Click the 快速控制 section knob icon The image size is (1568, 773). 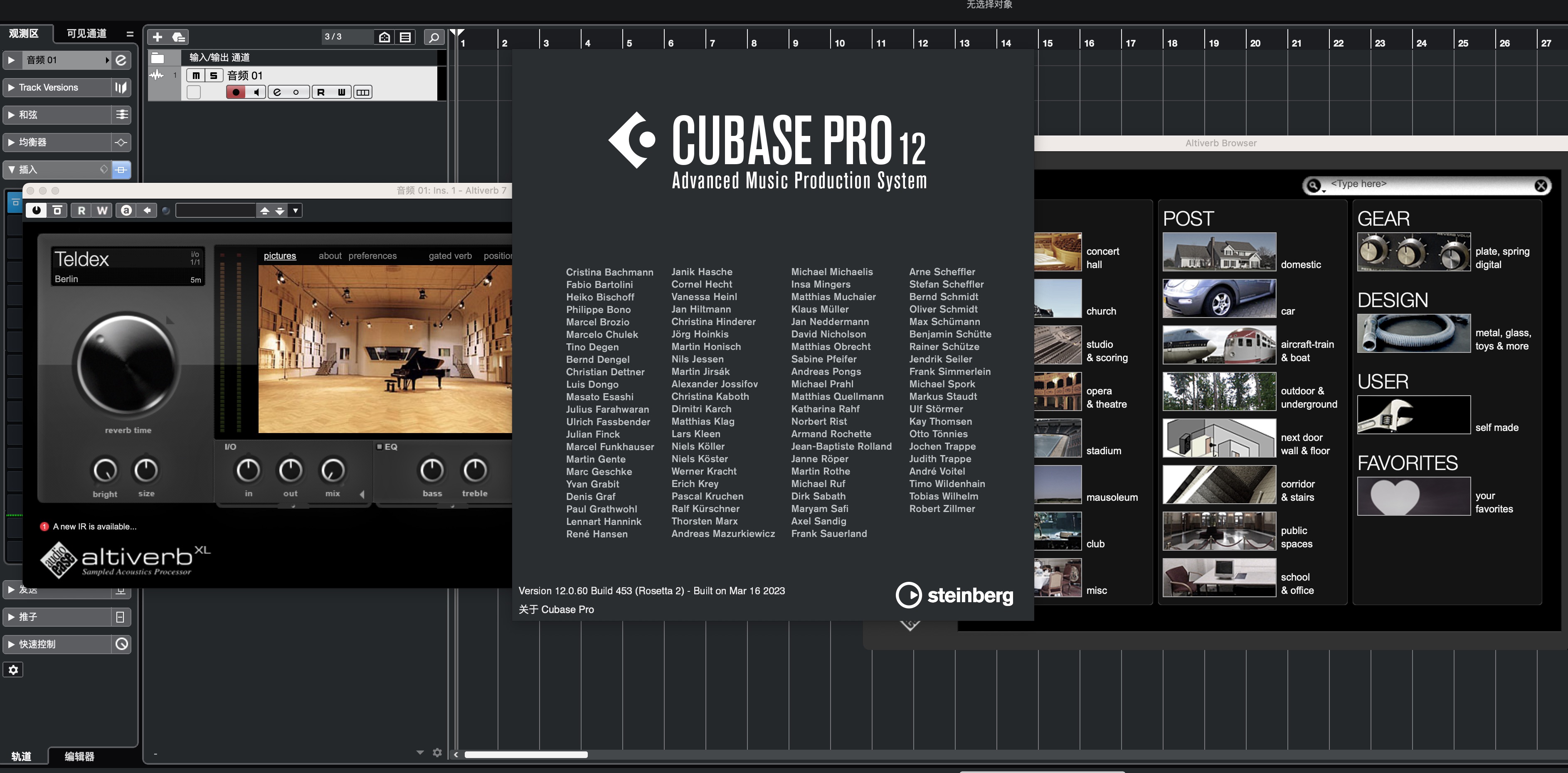pos(121,644)
